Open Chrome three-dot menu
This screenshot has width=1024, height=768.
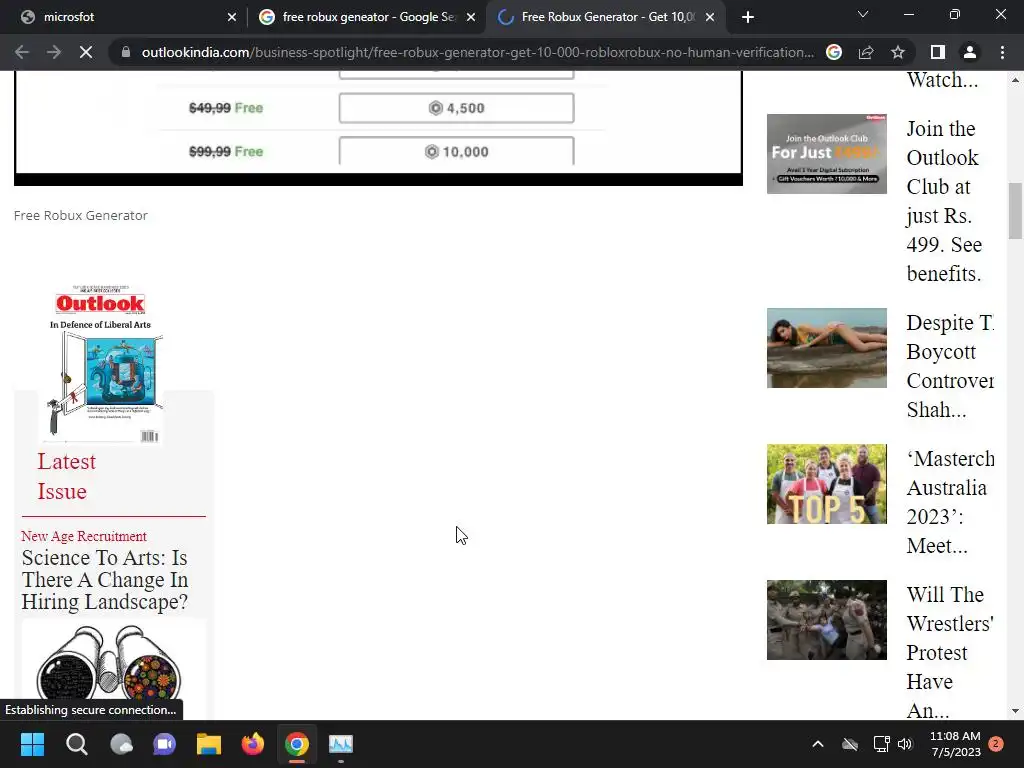(1002, 52)
